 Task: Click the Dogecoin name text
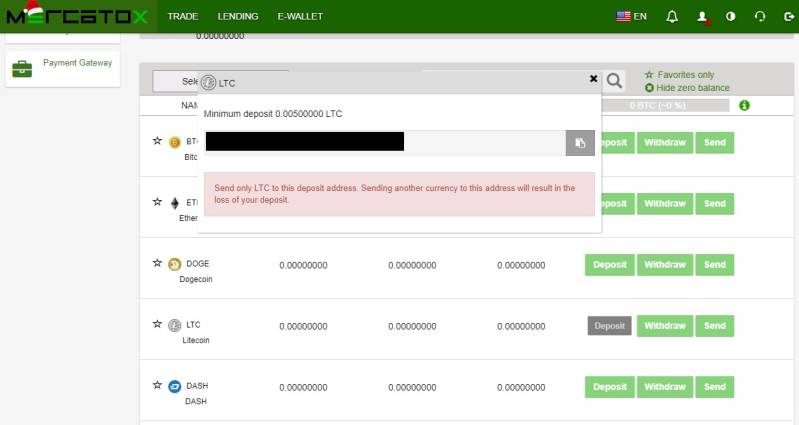pos(196,279)
